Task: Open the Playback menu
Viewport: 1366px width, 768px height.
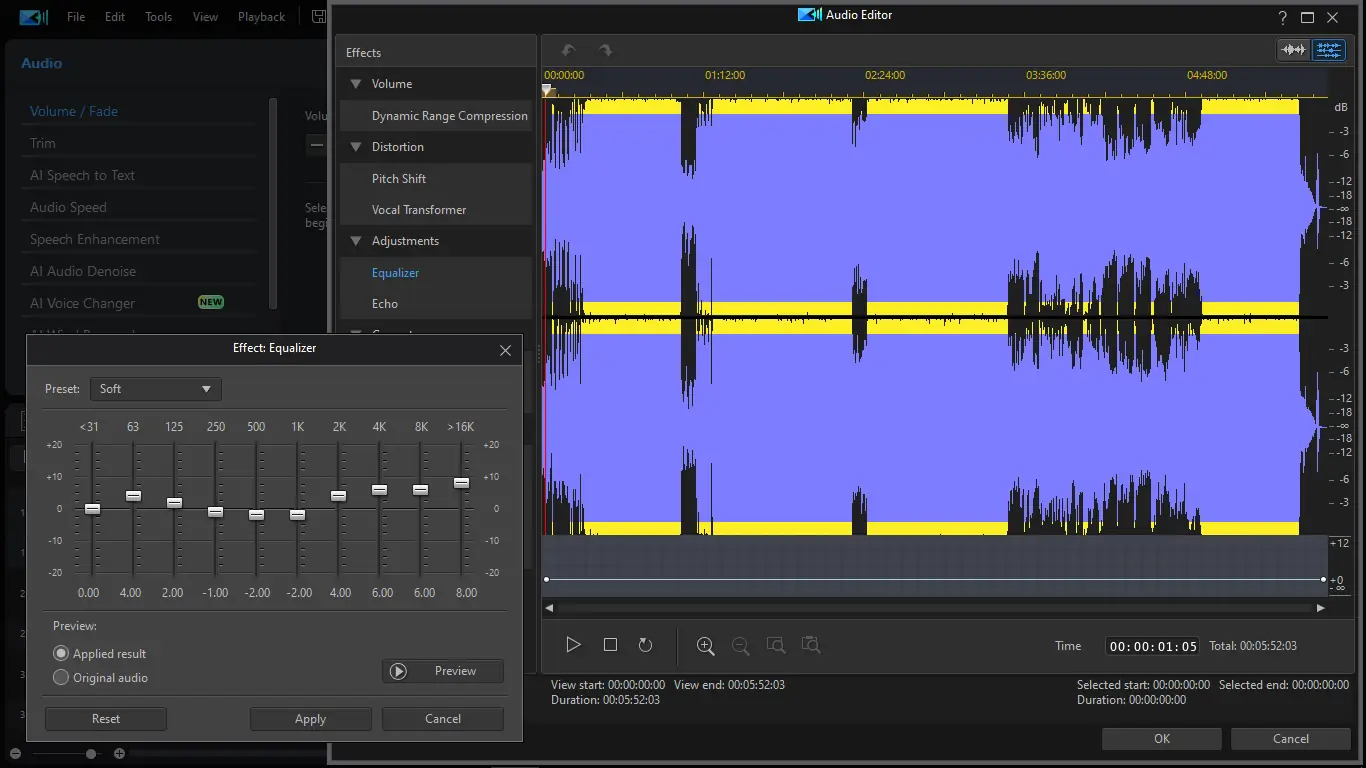Action: [x=261, y=17]
